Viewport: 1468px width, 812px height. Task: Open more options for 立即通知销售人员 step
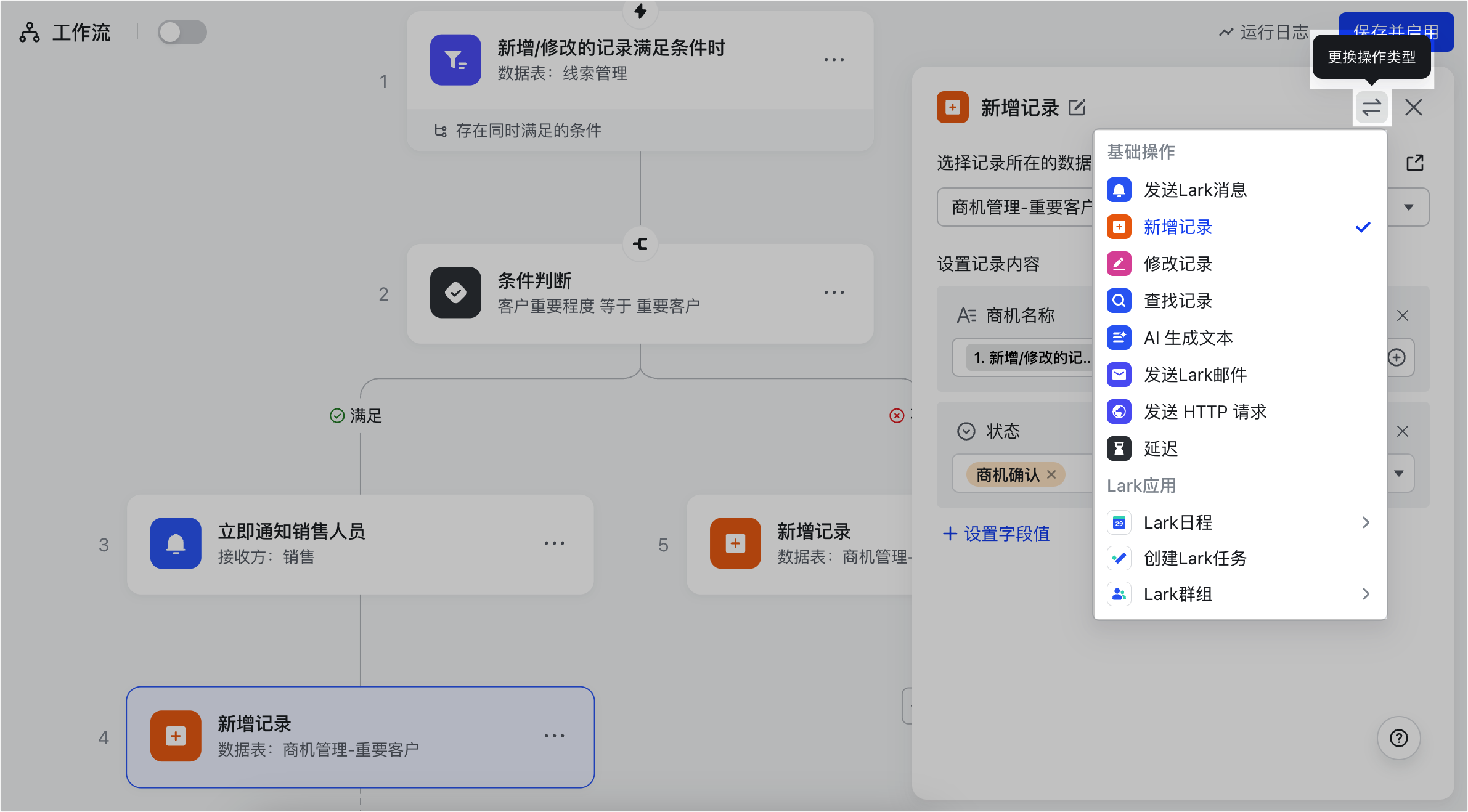(555, 543)
